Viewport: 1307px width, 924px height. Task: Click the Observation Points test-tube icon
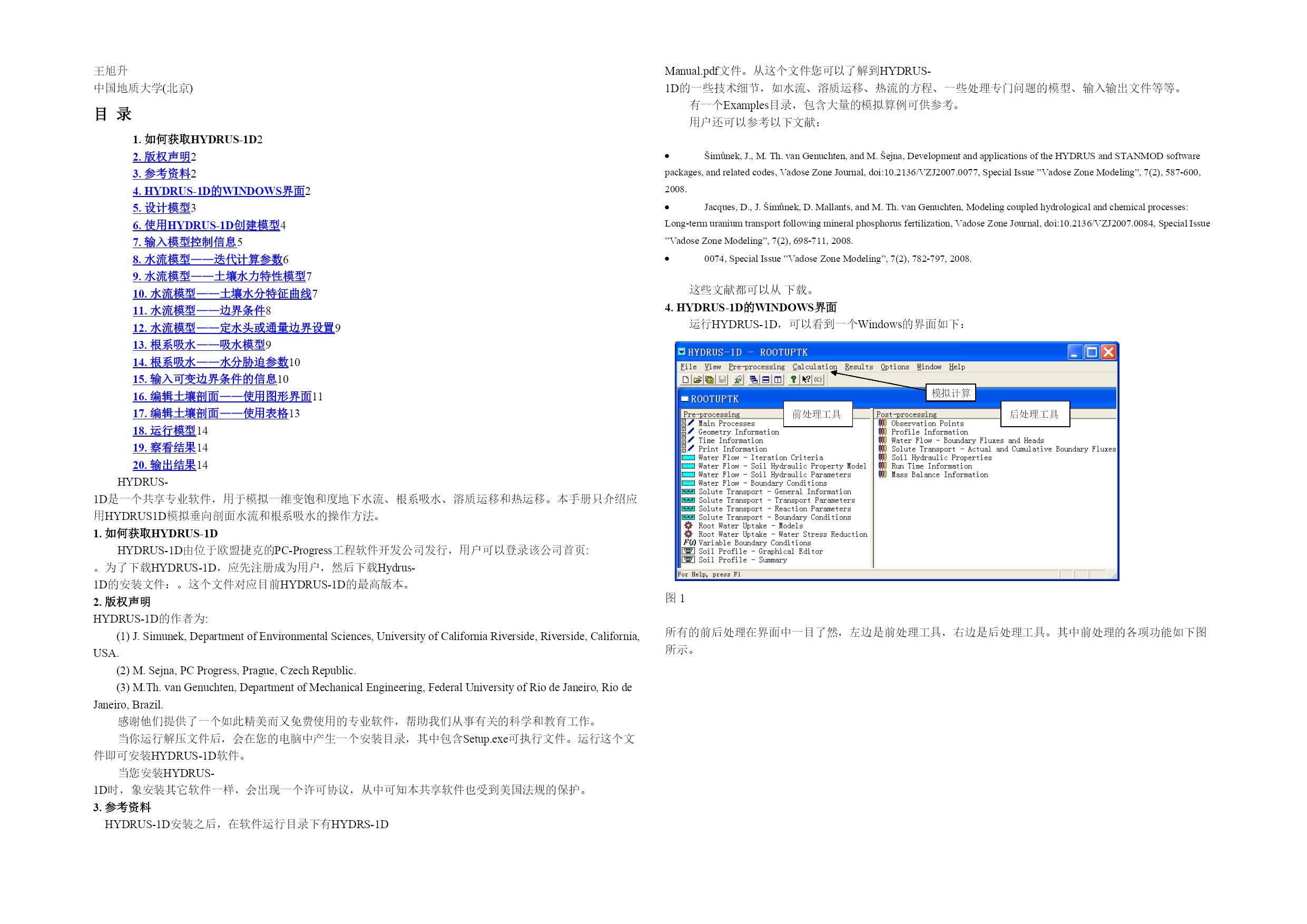[x=882, y=423]
